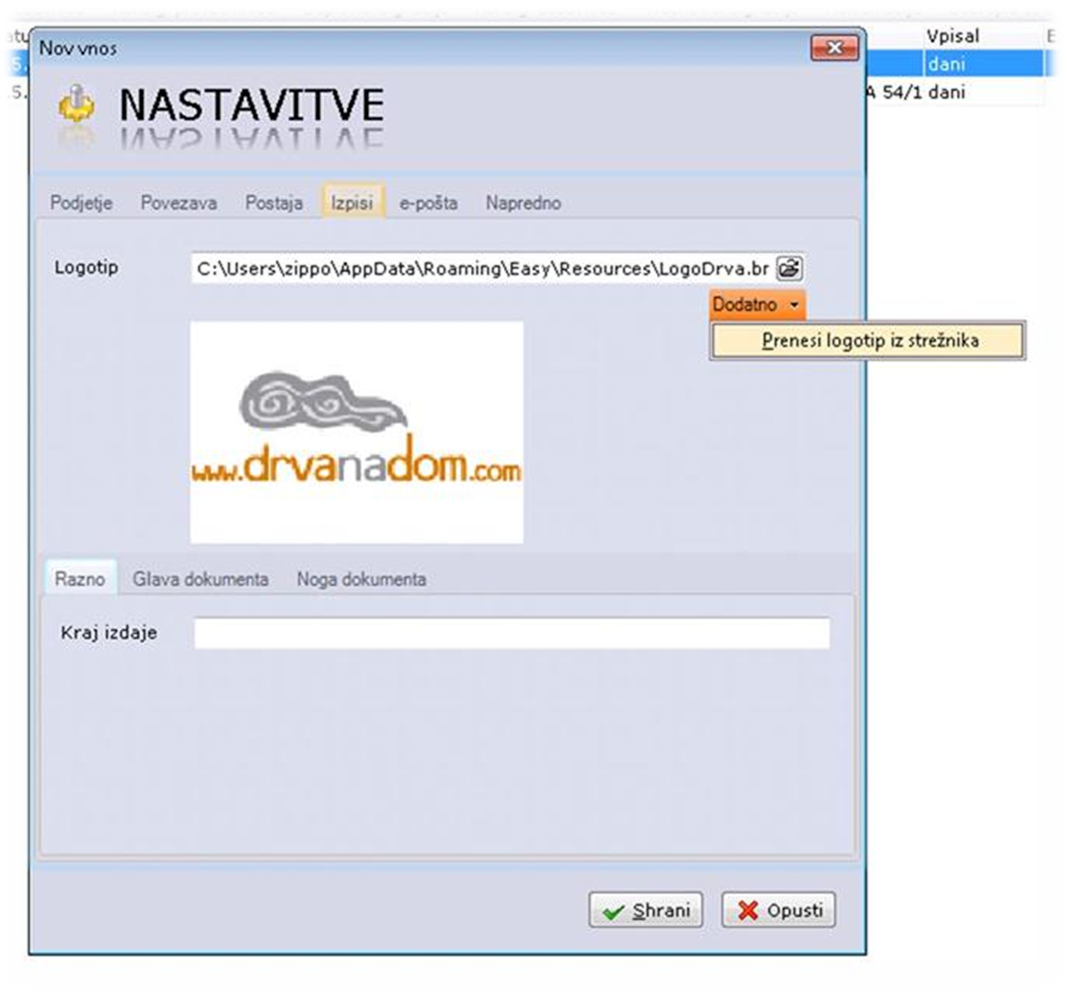Screen dimensions: 1069x995
Task: Select the Razno sub-tab
Action: click(80, 579)
